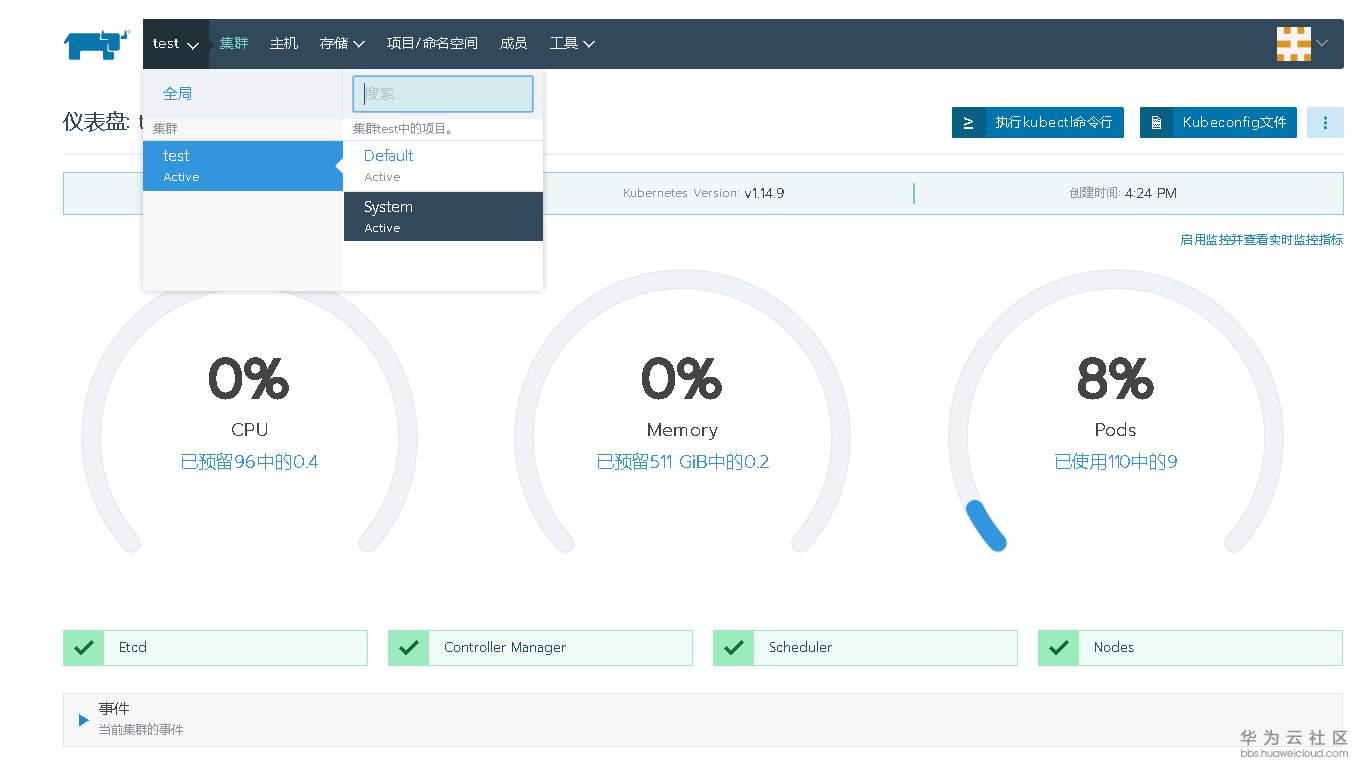Click the 集群test中的项目 header text
The width and height of the screenshot is (1362, 768).
click(x=403, y=129)
